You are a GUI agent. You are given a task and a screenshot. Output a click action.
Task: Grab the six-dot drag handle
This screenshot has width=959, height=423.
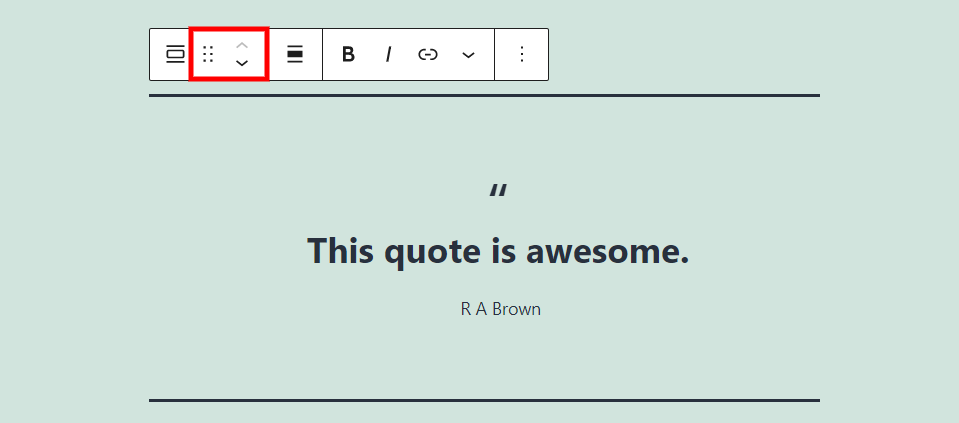(208, 54)
